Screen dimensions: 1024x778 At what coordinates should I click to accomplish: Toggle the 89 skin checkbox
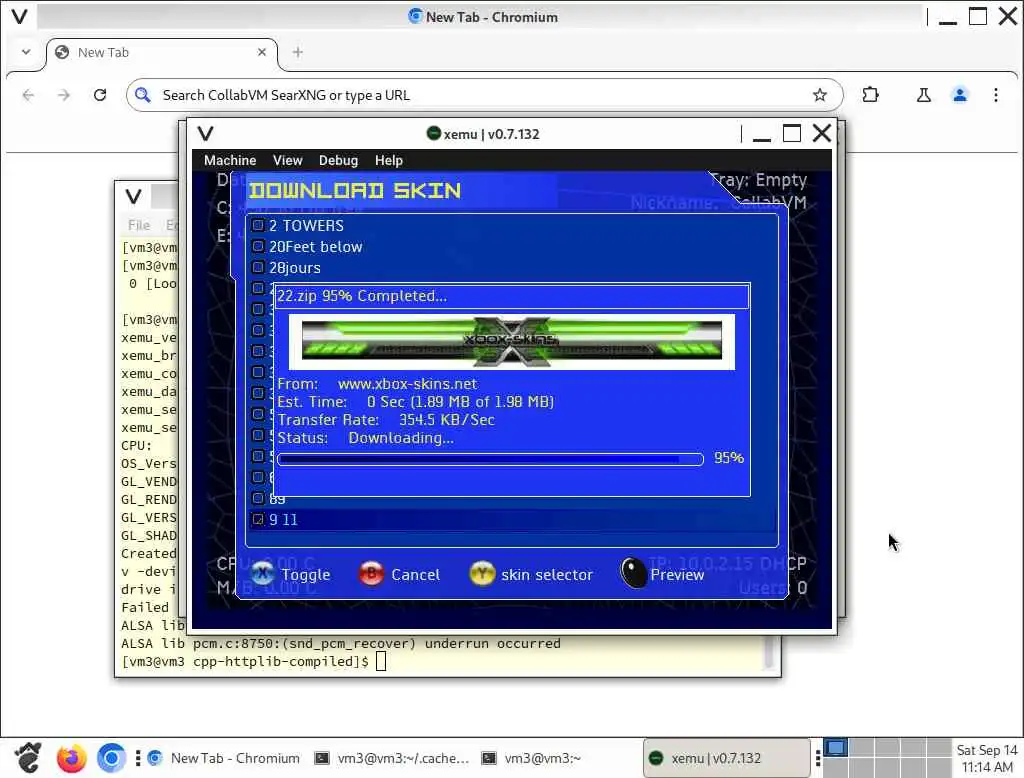pos(258,498)
